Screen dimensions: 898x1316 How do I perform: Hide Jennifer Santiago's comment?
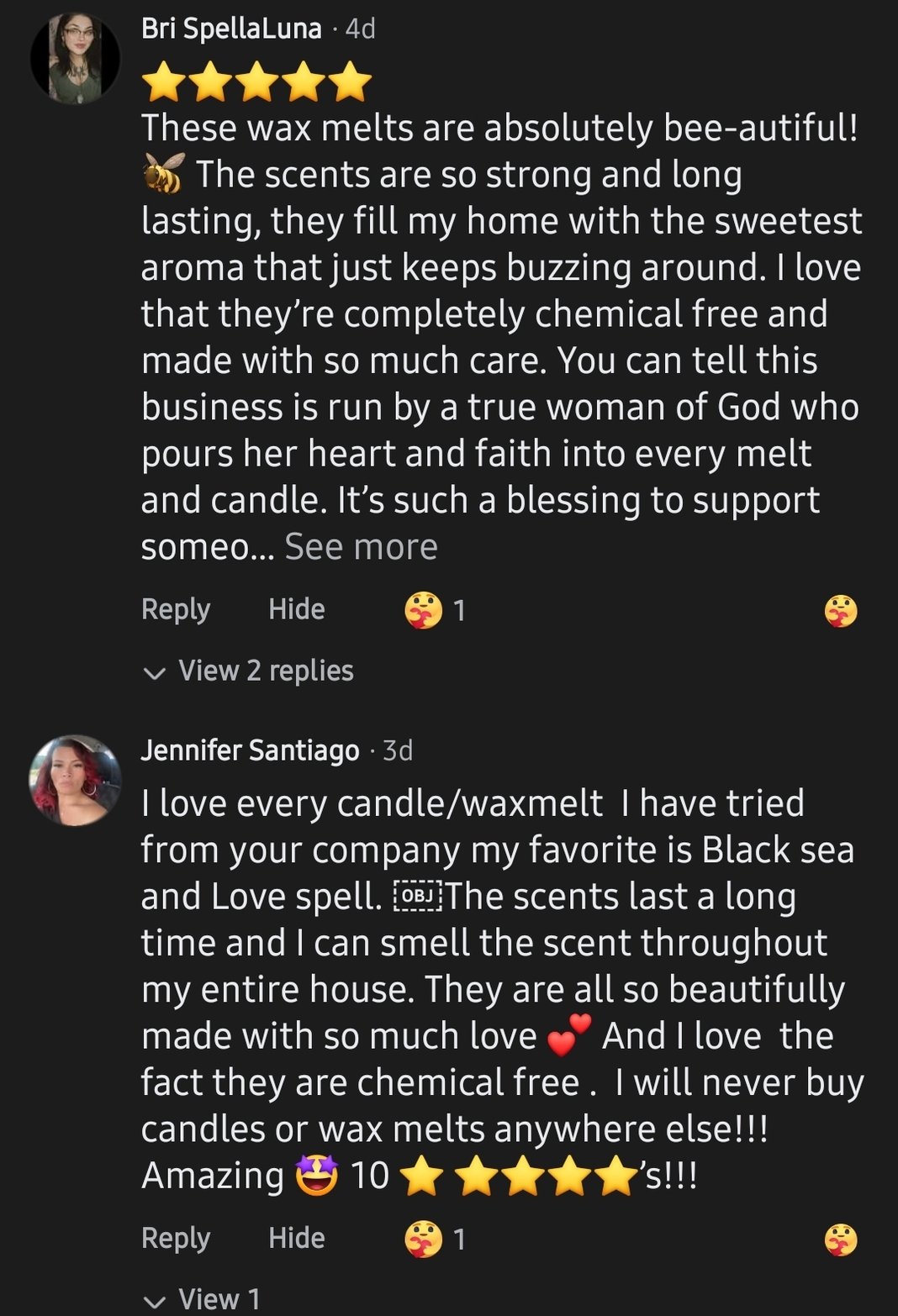click(x=296, y=1238)
